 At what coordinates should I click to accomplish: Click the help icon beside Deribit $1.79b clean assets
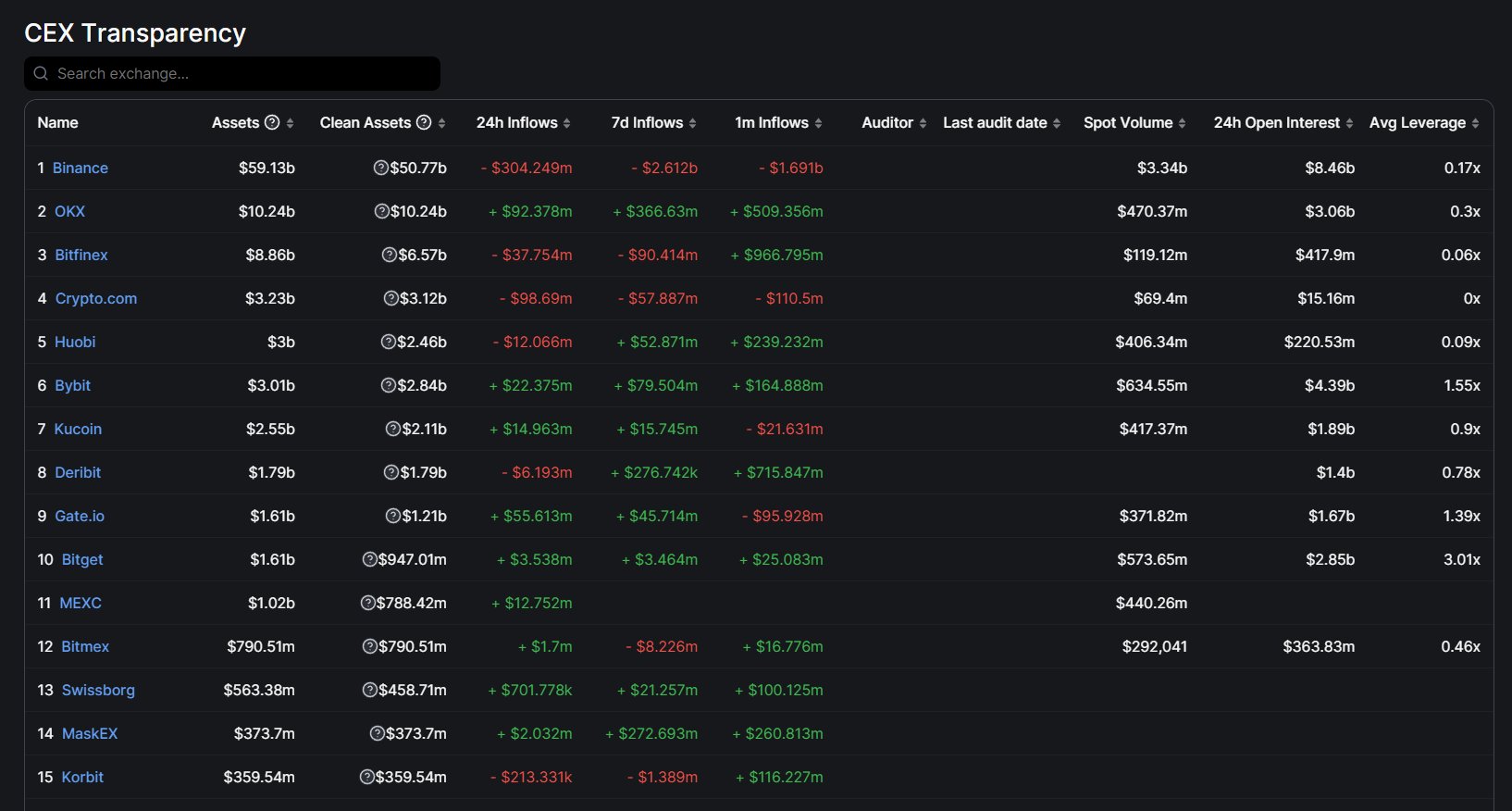tap(391, 472)
